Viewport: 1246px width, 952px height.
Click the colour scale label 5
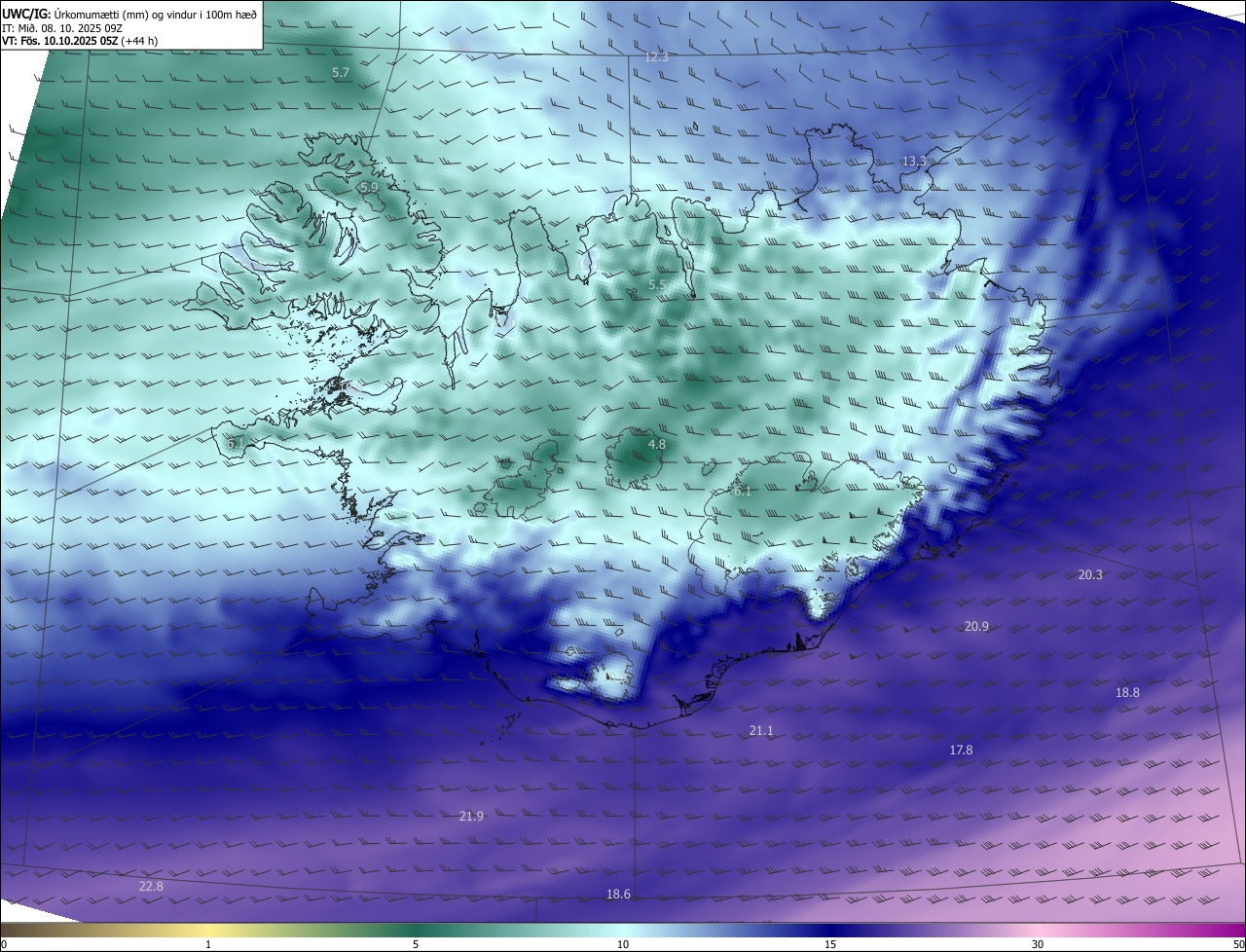click(x=416, y=945)
